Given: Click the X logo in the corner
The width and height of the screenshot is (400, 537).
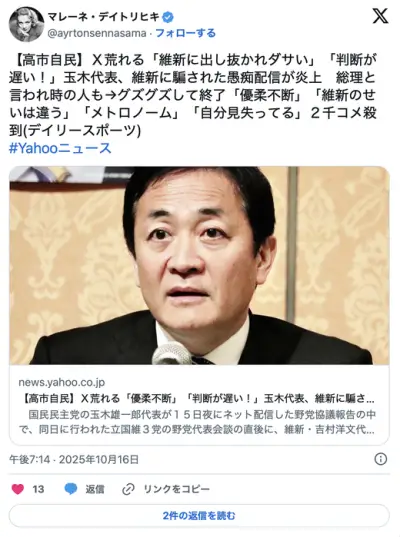Looking at the screenshot, I should 380,16.
